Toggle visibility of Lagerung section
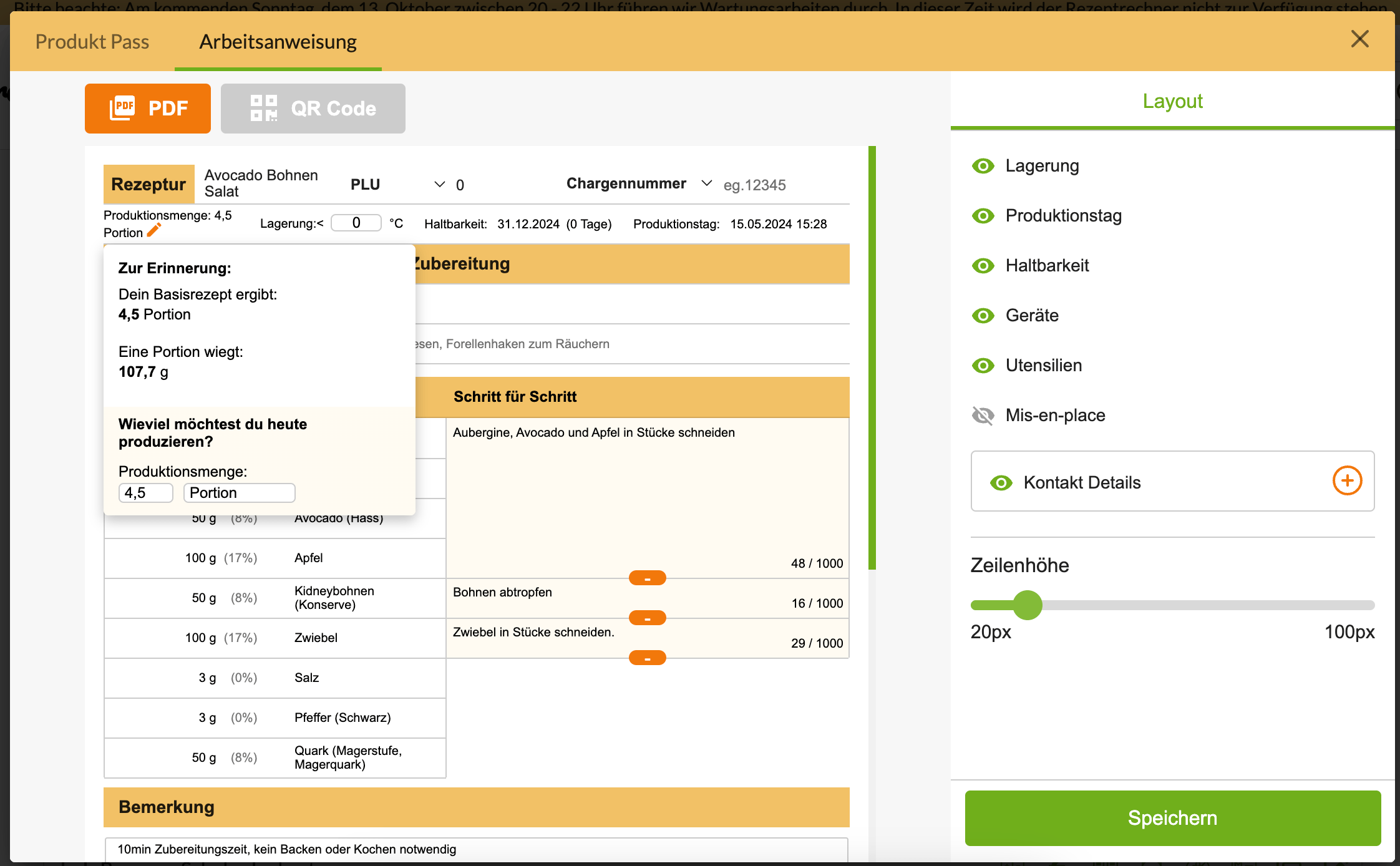The height and width of the screenshot is (866, 1400). click(985, 165)
